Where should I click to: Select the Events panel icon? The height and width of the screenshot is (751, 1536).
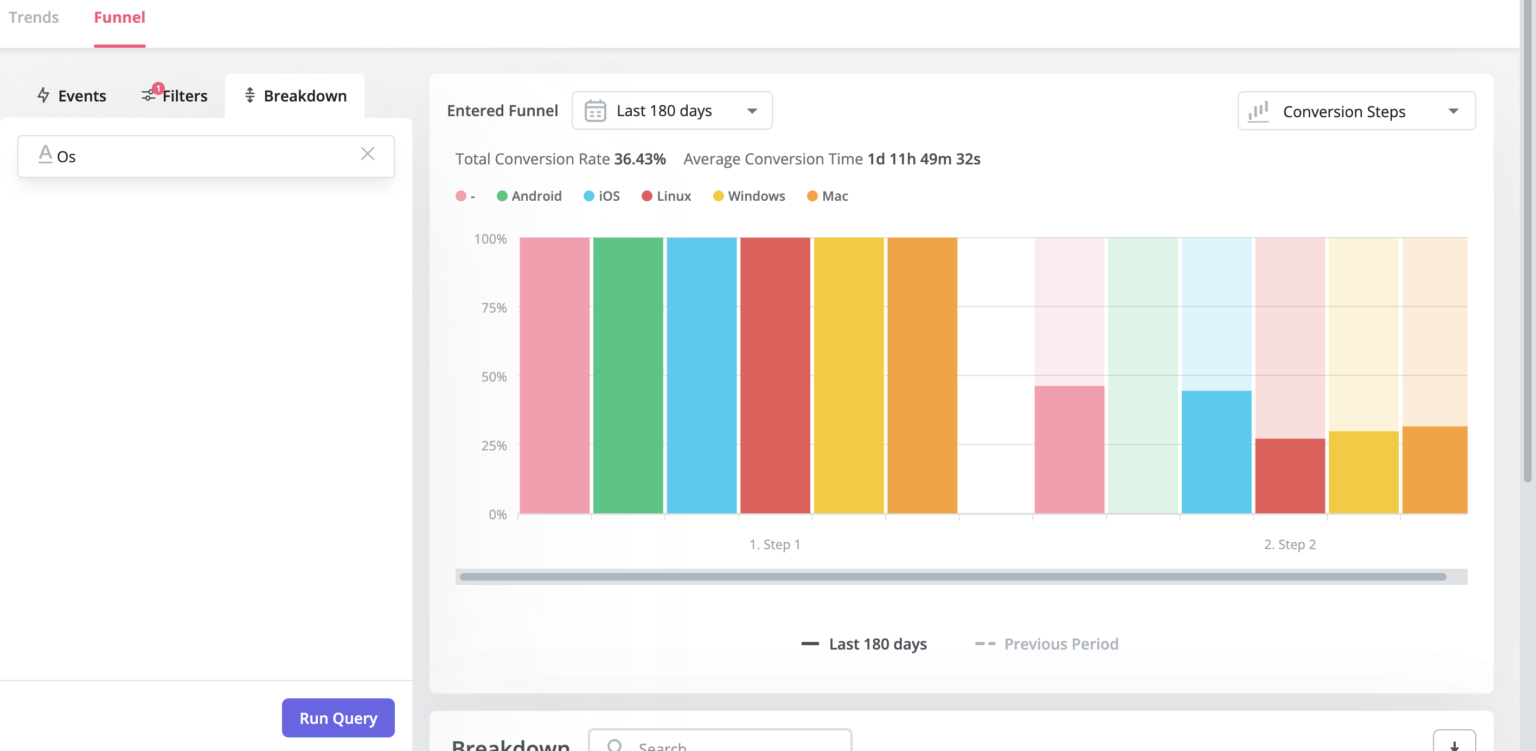coord(43,95)
